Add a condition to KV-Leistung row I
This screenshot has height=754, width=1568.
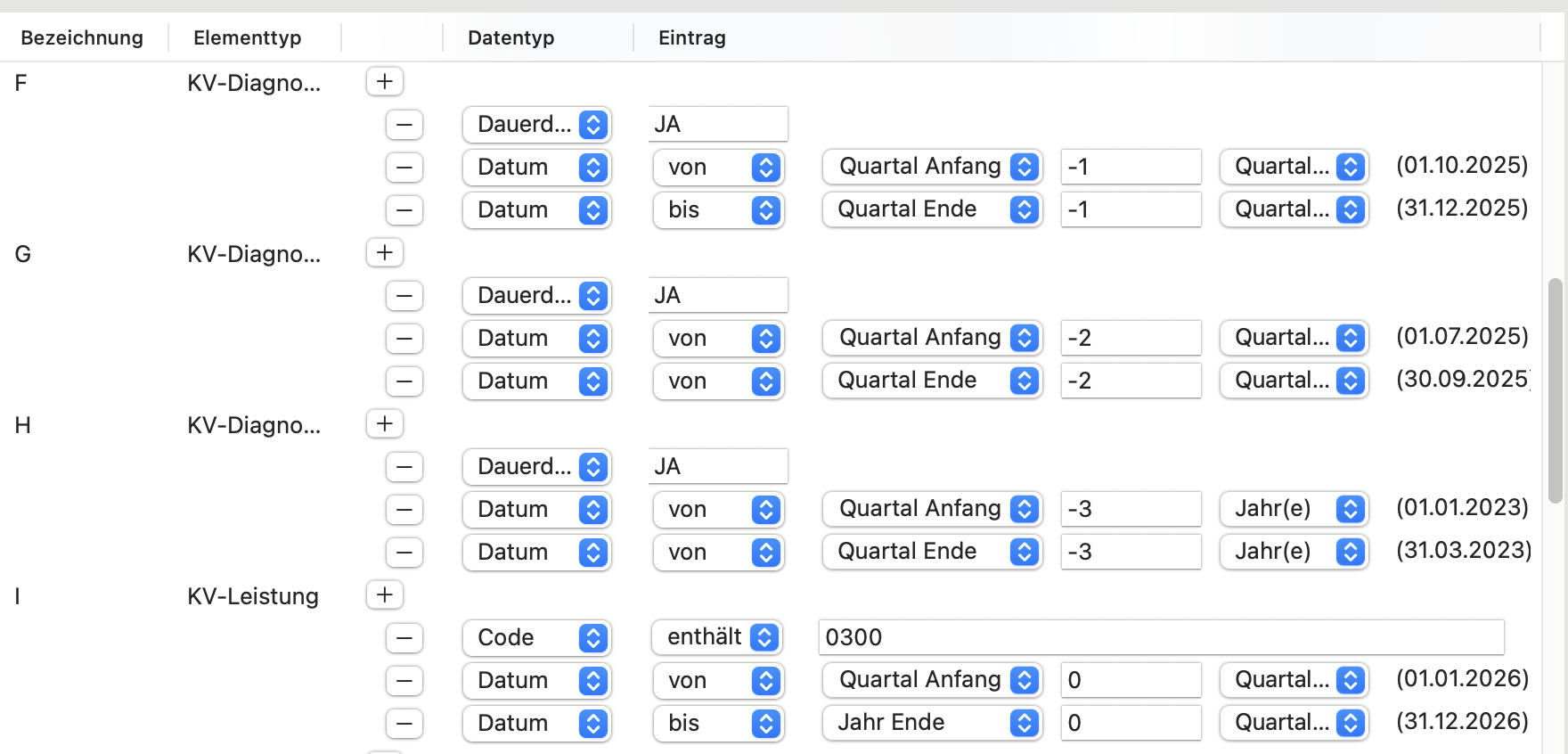385,594
